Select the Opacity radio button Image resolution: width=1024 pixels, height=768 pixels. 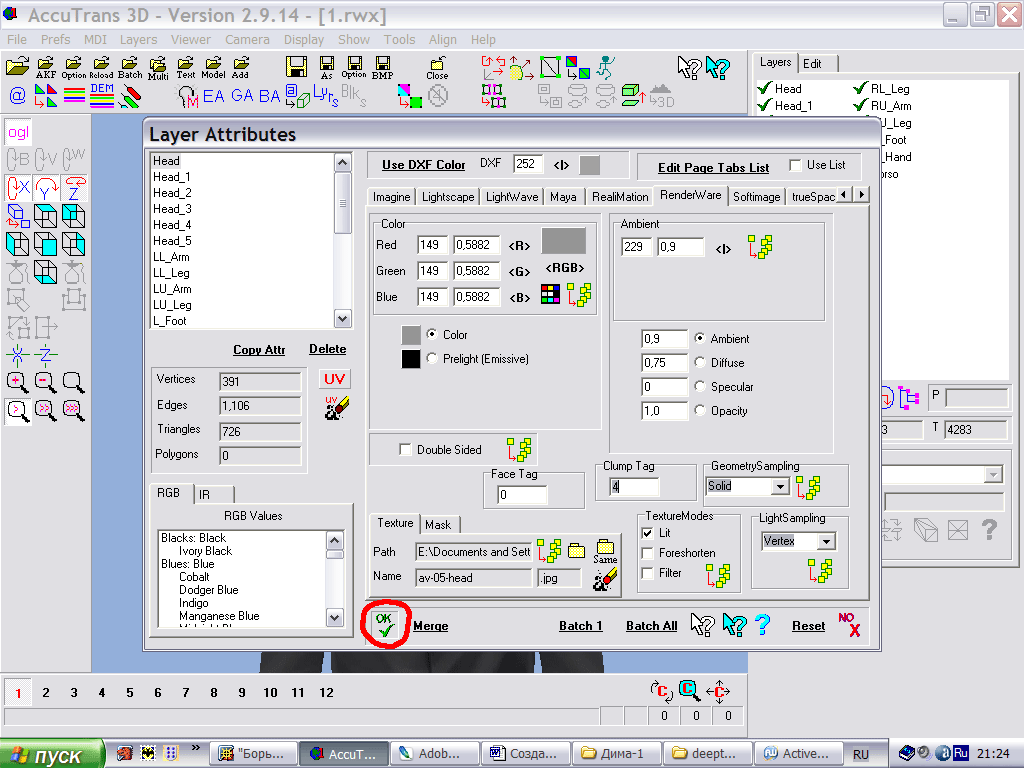pyautogui.click(x=699, y=411)
